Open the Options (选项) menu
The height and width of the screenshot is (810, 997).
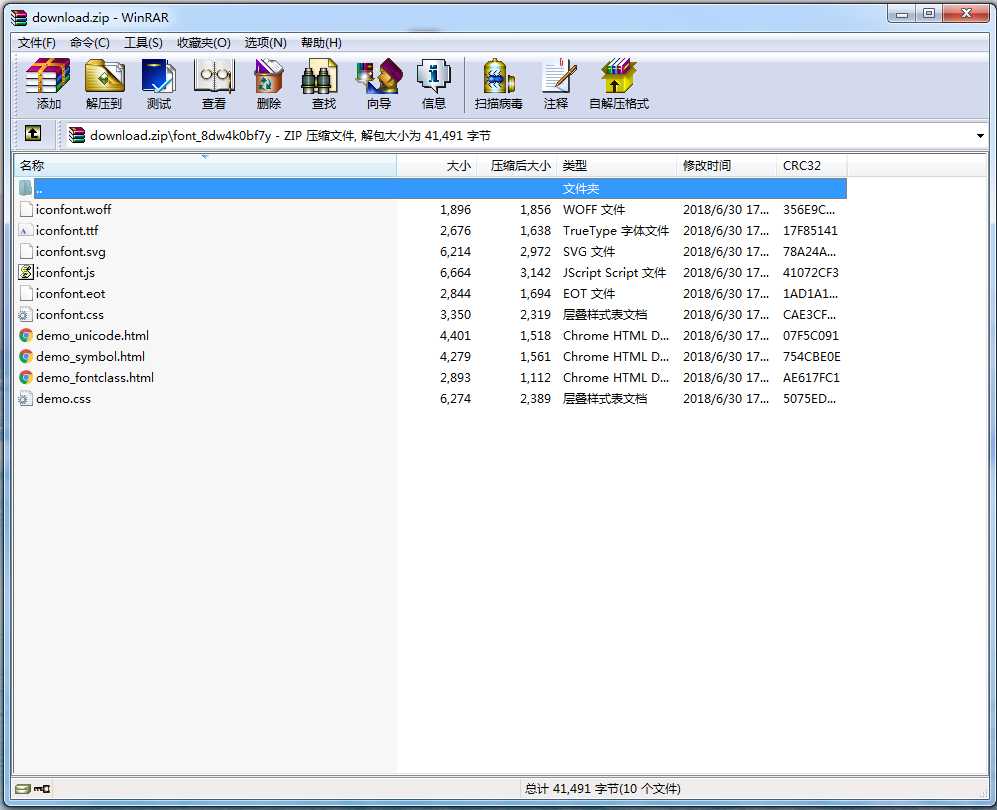[x=266, y=43]
